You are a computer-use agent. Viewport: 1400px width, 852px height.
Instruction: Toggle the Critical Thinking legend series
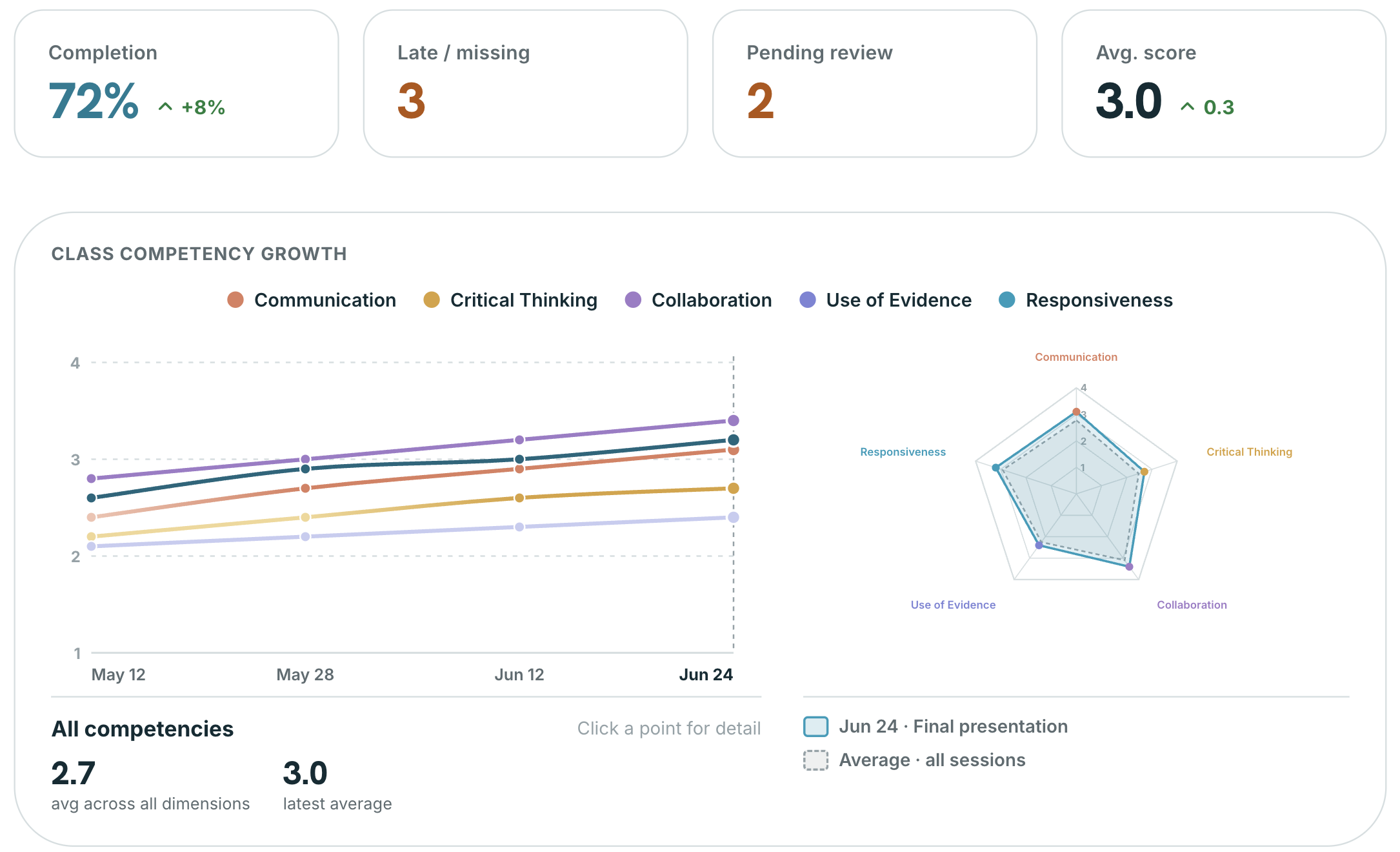[510, 300]
